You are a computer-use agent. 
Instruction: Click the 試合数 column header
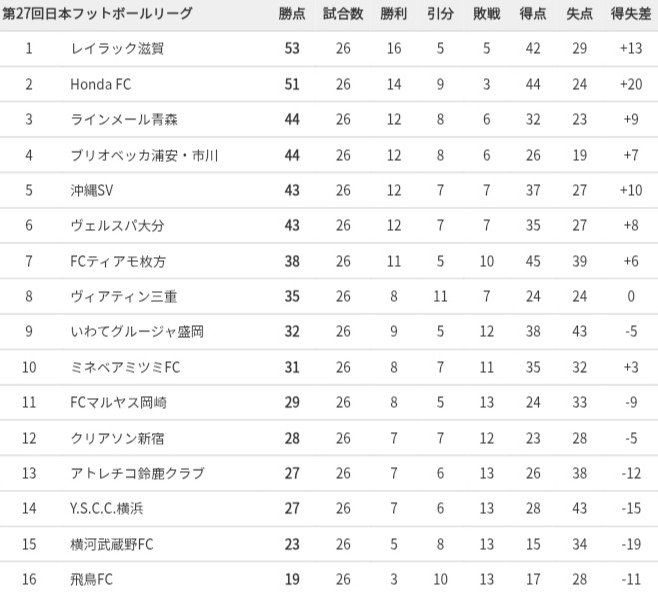[x=342, y=14]
